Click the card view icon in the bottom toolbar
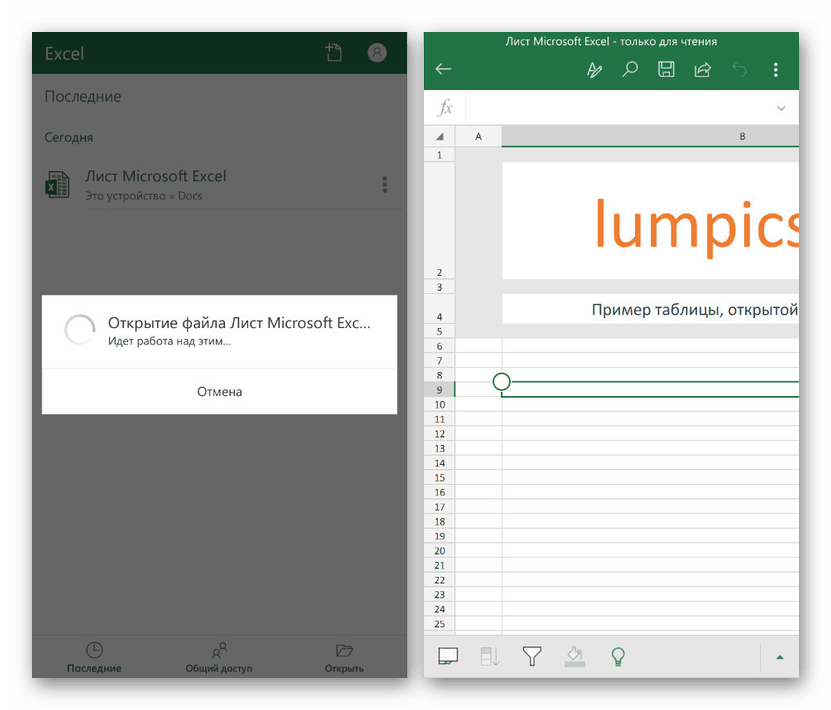Image resolution: width=831 pixels, height=710 pixels. pyautogui.click(x=448, y=656)
